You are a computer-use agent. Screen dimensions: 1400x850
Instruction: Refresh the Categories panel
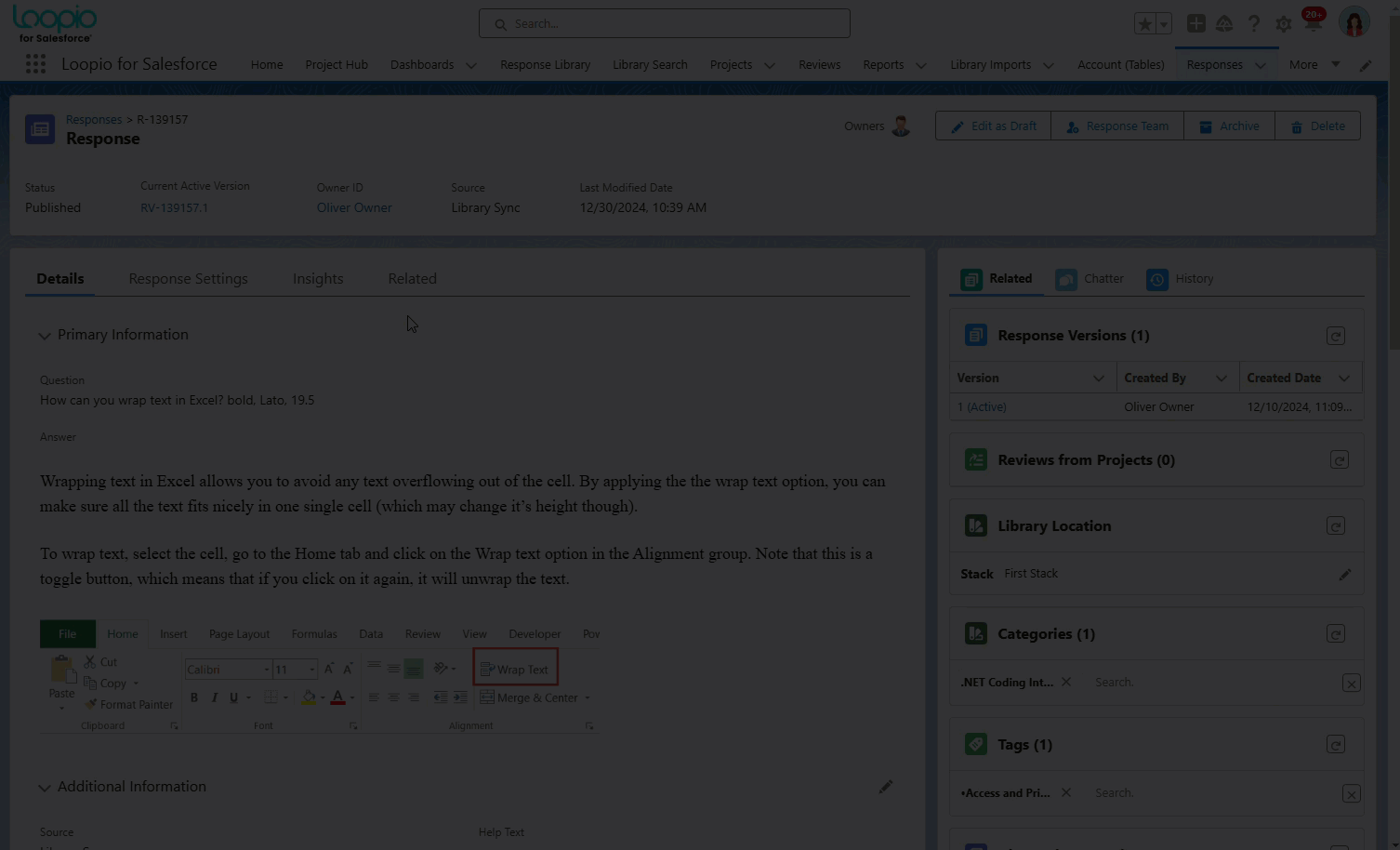(x=1336, y=634)
